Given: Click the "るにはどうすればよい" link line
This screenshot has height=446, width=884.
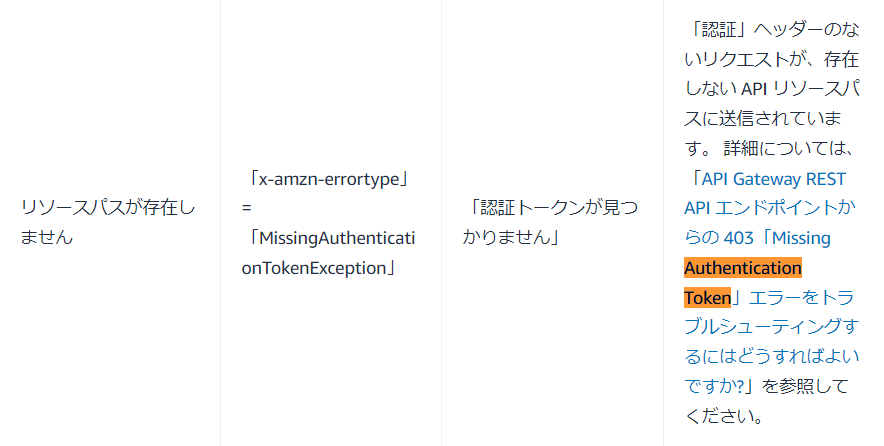Looking at the screenshot, I should 770,356.
